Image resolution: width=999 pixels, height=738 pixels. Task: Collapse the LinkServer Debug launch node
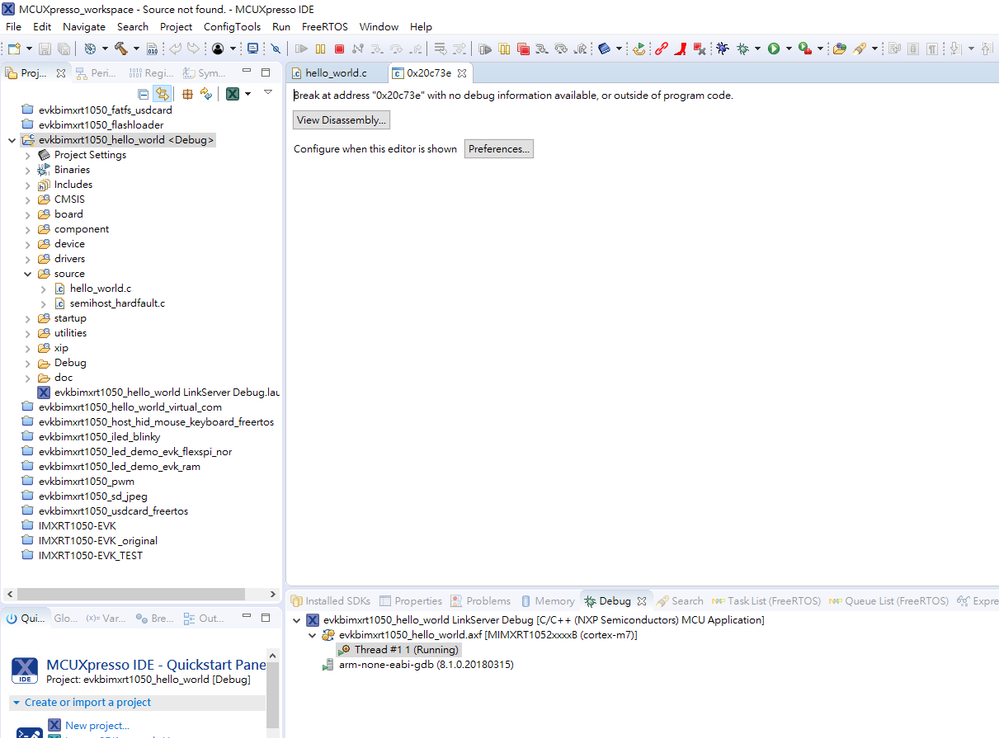pos(296,620)
